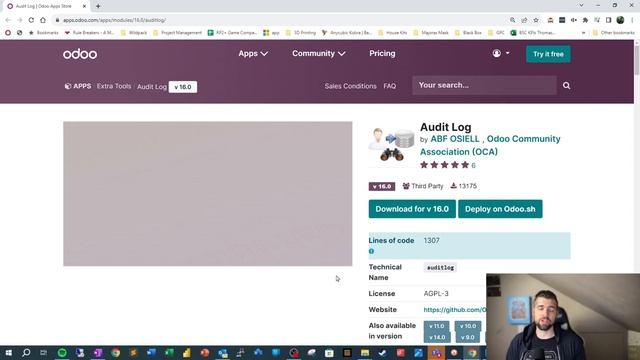Open the v 16.0 version selector in breadcrumb
This screenshot has height=360, width=640.
183,87
